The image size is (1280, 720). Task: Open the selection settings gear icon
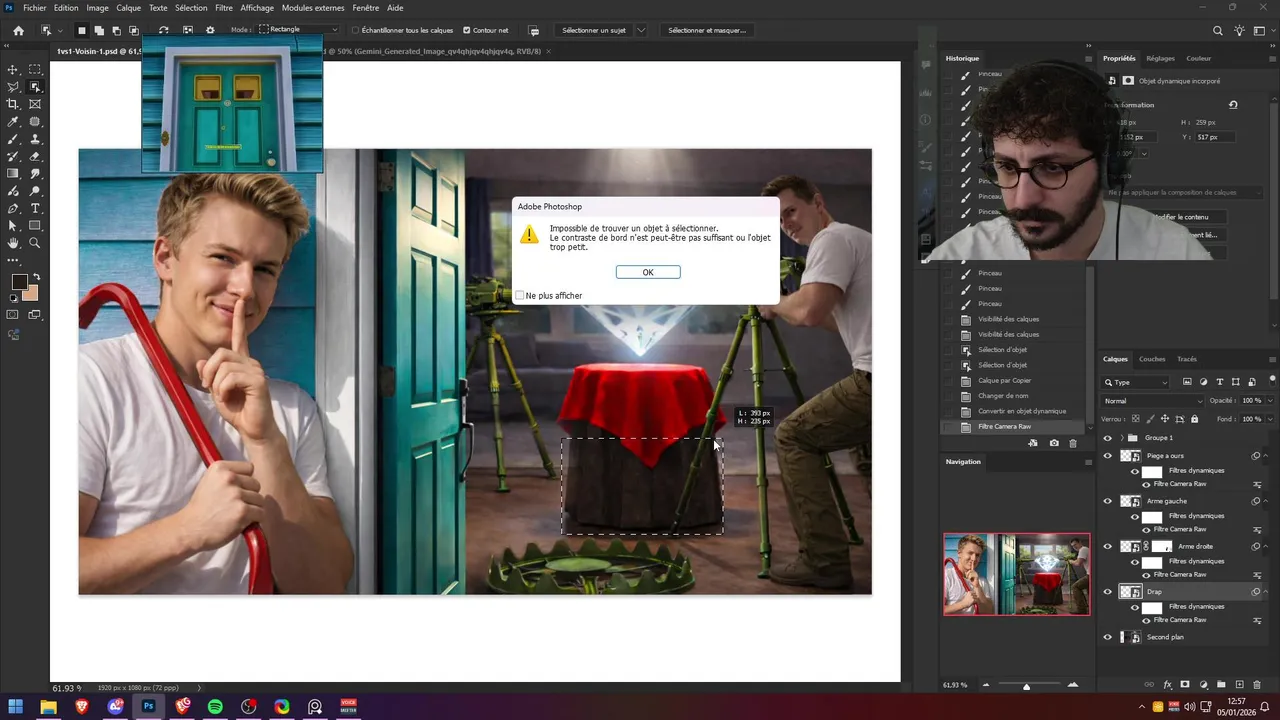[210, 30]
